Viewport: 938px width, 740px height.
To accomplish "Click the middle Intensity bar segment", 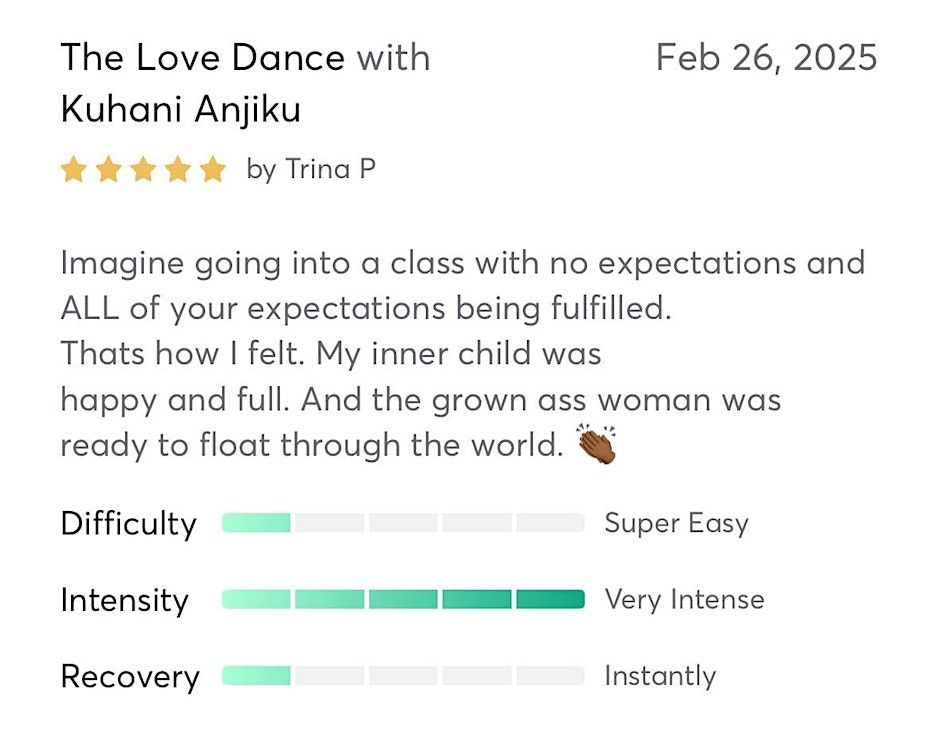I will click(403, 599).
